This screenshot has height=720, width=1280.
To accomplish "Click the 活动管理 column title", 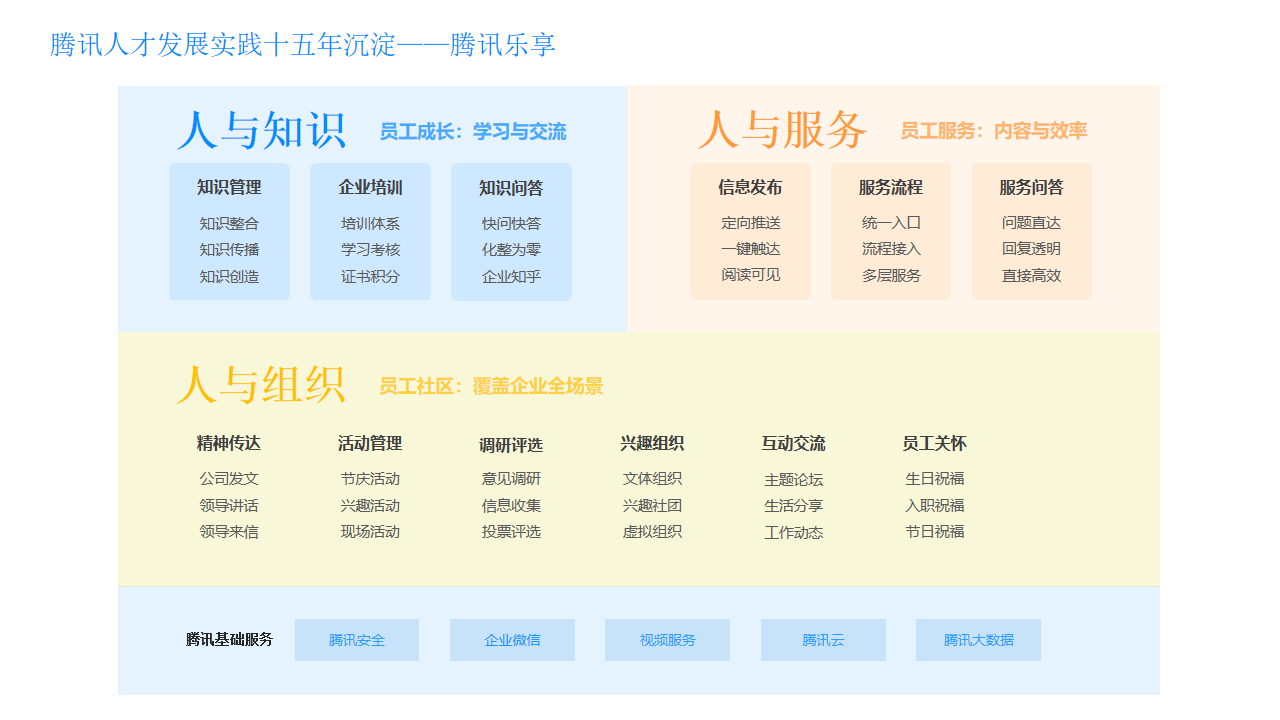I will 370,443.
